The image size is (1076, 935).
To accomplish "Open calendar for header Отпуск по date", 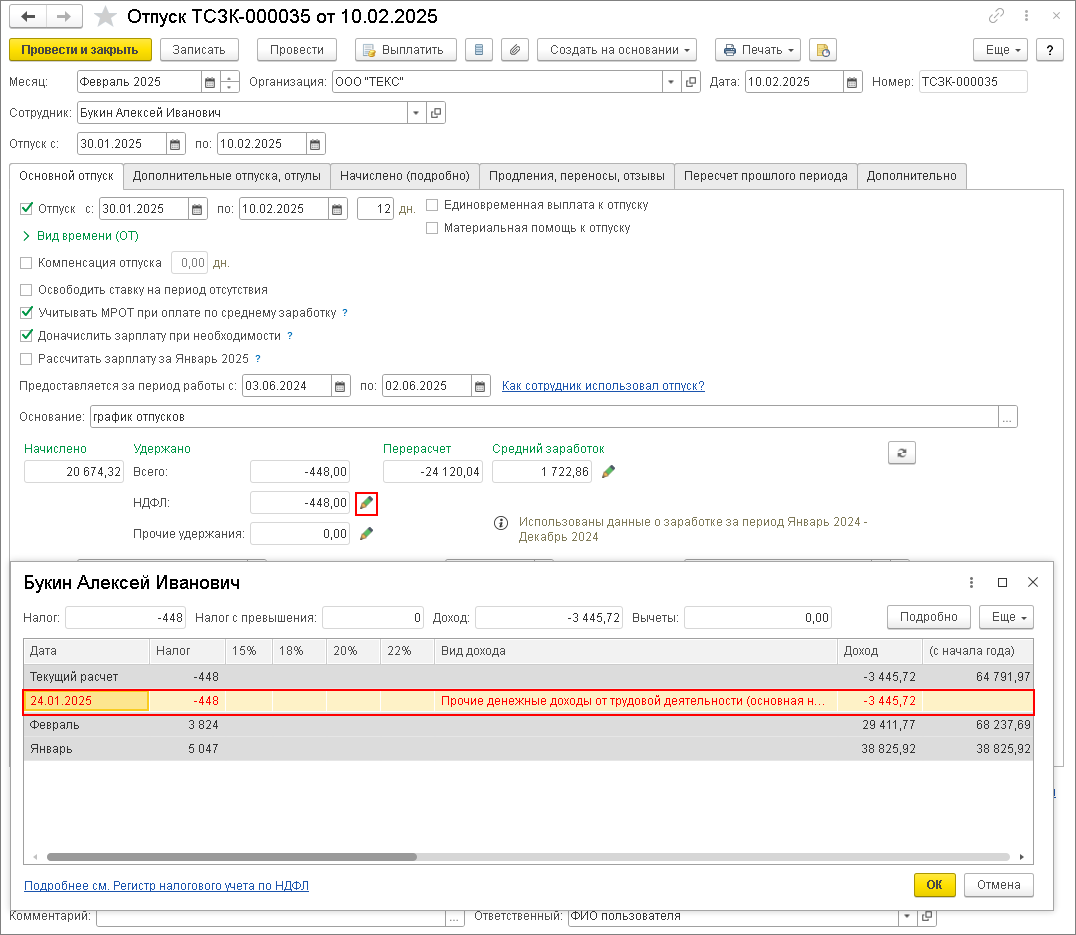I will (315, 143).
